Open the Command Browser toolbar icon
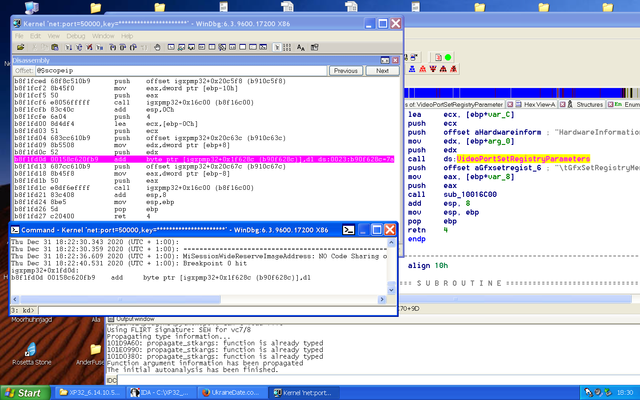The image size is (640, 400). (263, 47)
